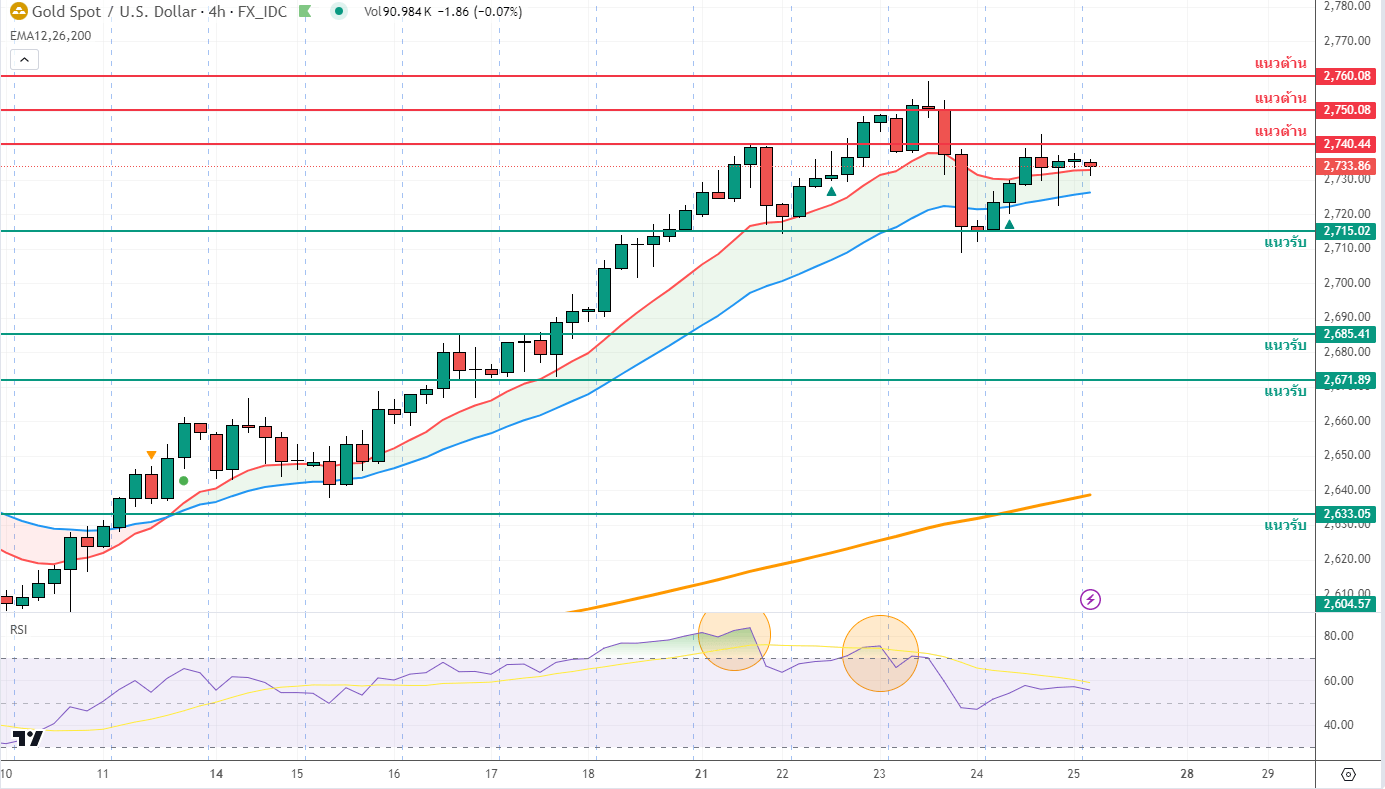Select the 2,715.02 support price label
The width and height of the screenshot is (1385, 789).
click(x=1346, y=231)
